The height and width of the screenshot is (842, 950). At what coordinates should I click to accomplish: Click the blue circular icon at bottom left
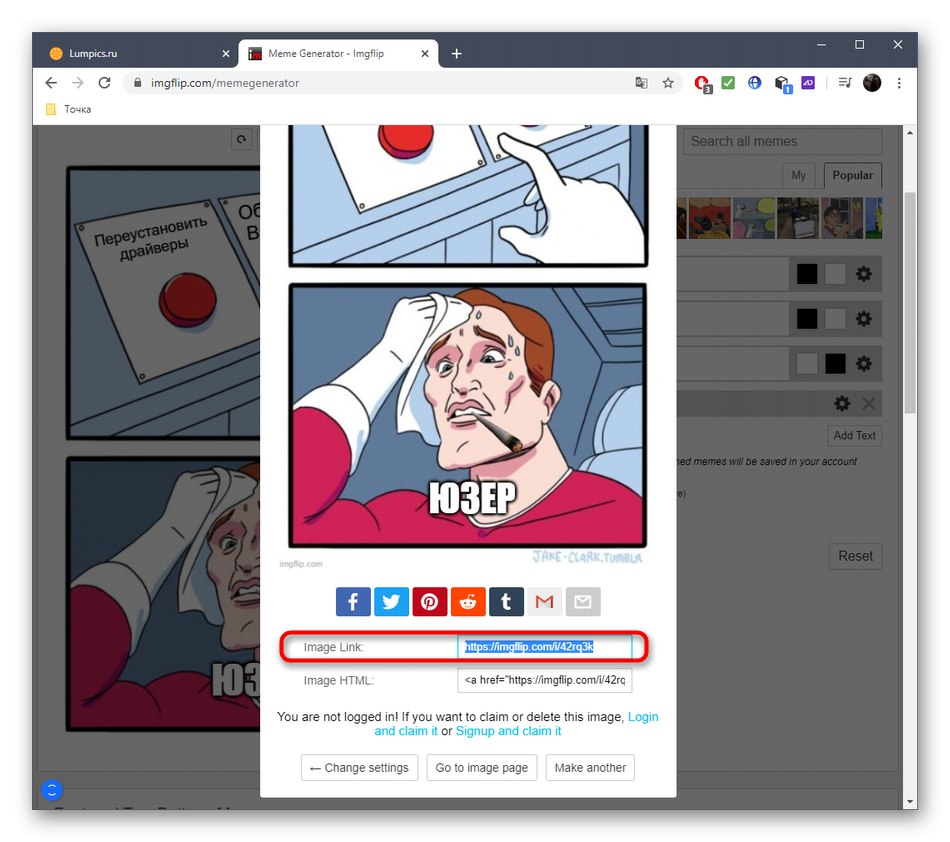tap(52, 790)
